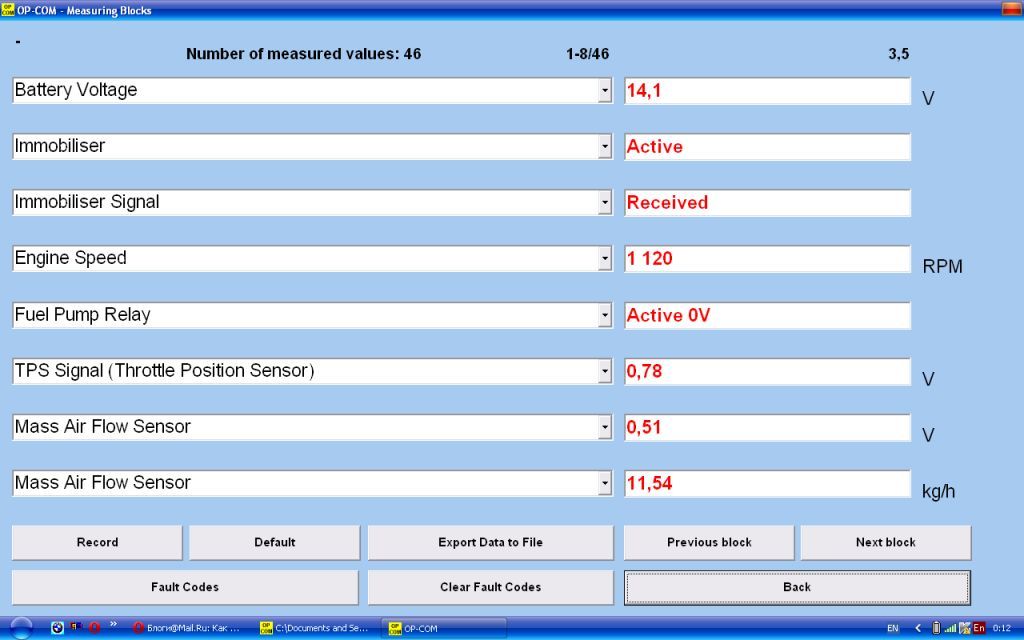Open the dropdown arrow for the Immobiliser row
This screenshot has height=640, width=1024.
point(605,147)
